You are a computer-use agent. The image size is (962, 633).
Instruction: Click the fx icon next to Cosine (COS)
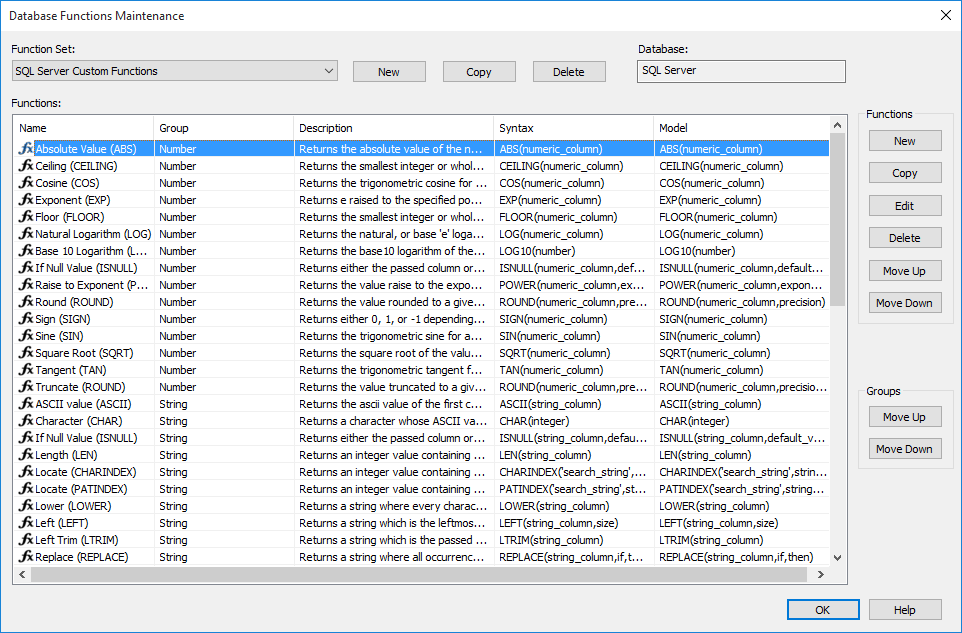[26, 183]
